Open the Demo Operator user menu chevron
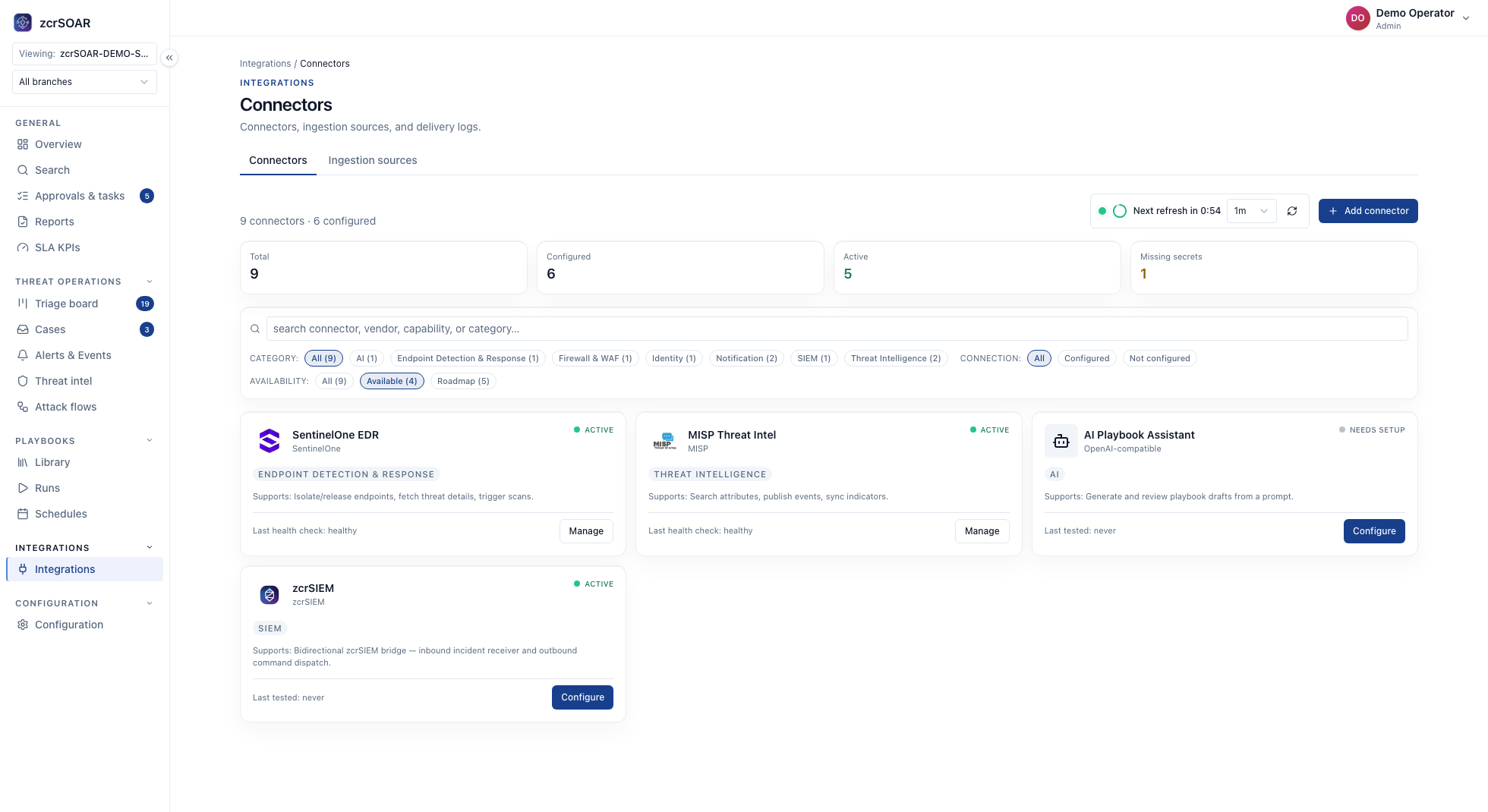 (1466, 18)
